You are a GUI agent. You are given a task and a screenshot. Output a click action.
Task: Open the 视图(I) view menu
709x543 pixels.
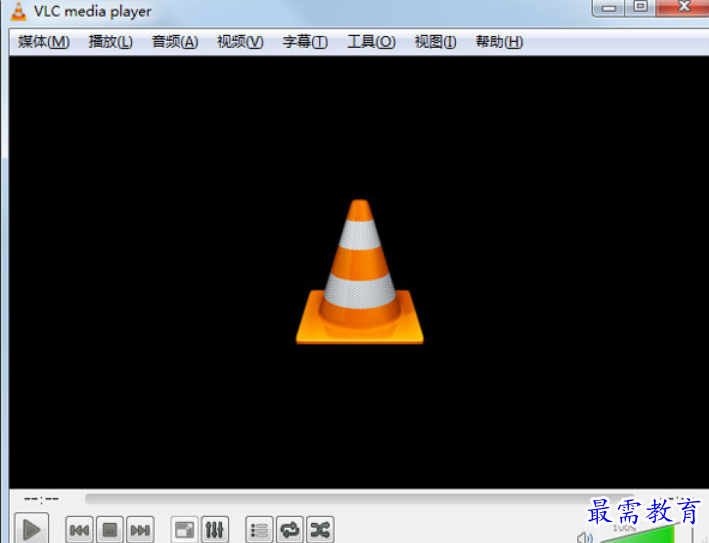(x=435, y=42)
